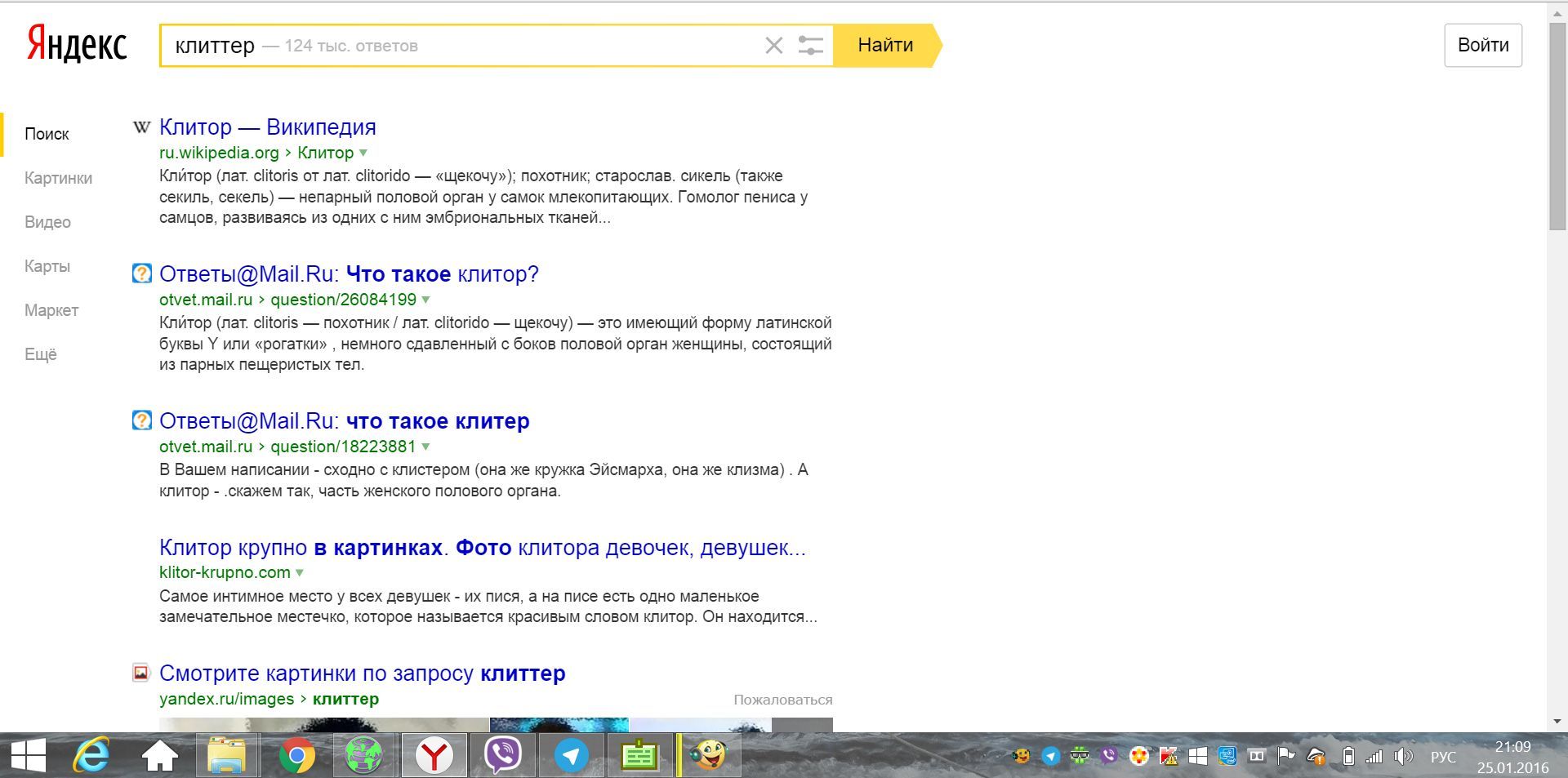
Task: Expand dropdown arrow next to question/26084199
Action: 425,300
